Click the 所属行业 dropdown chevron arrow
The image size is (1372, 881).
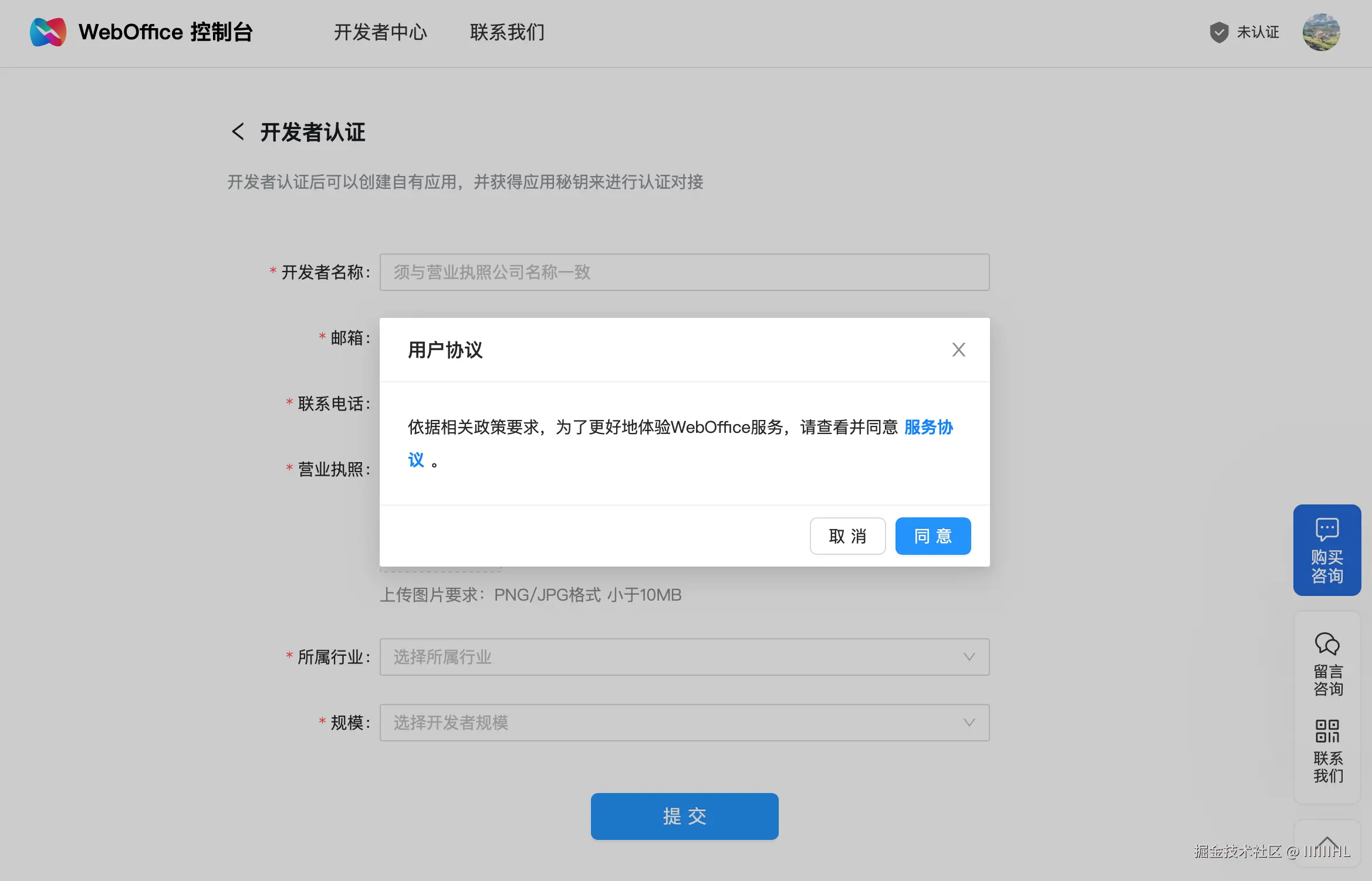(969, 657)
